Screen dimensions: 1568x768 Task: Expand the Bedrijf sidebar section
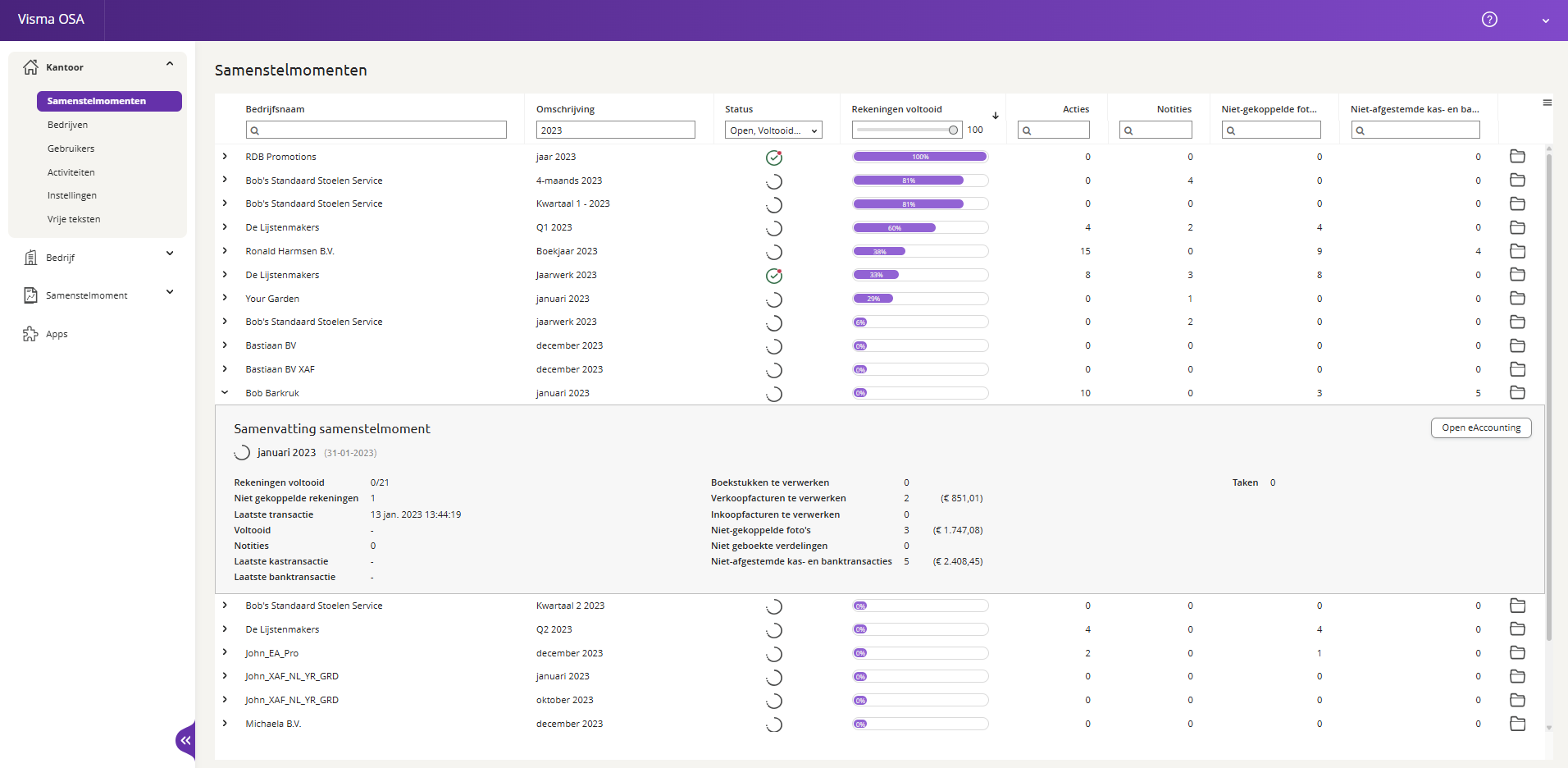coord(170,254)
